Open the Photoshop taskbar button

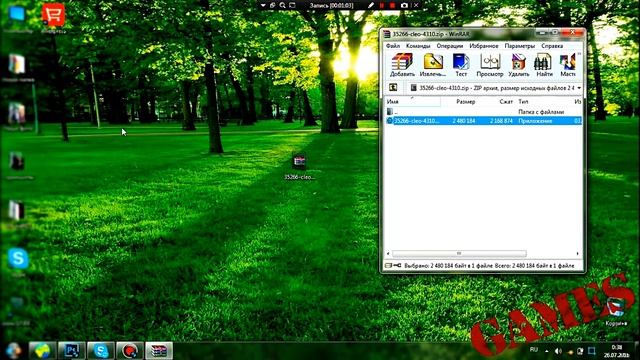tap(71, 351)
